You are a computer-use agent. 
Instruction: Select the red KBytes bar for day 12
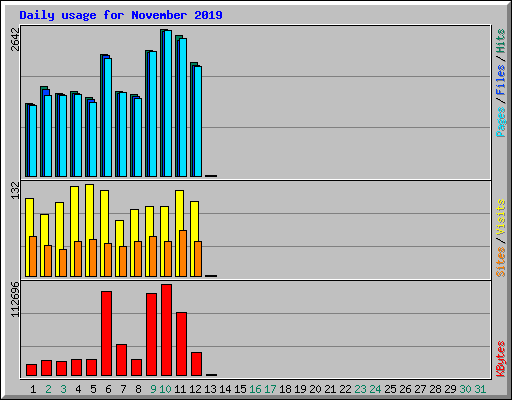(196, 364)
